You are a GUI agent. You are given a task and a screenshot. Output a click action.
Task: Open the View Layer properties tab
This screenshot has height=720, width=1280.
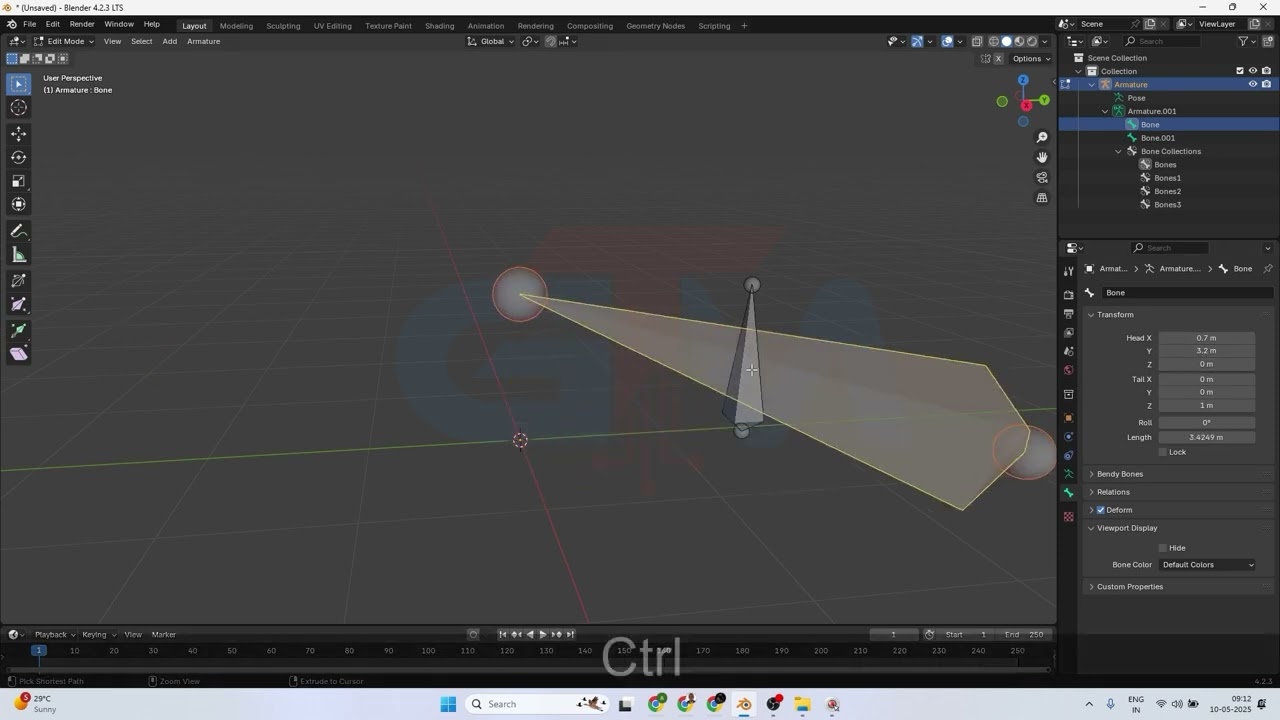1068,333
